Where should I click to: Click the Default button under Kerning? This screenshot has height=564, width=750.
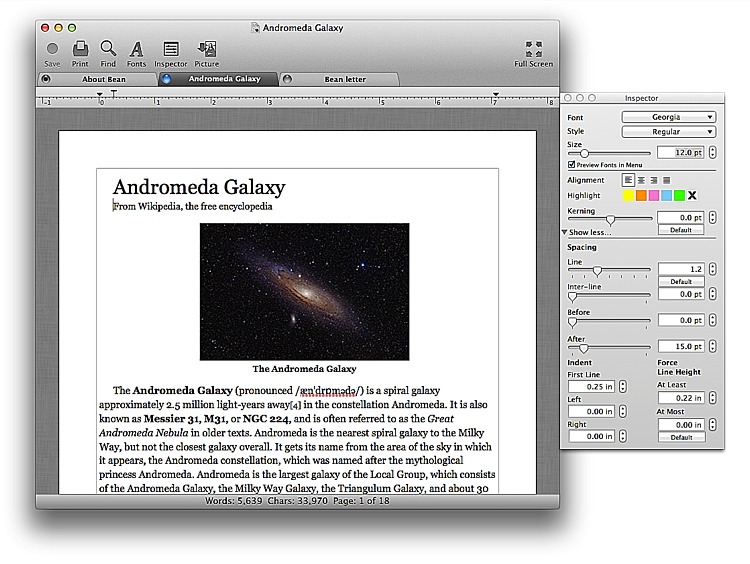(681, 230)
